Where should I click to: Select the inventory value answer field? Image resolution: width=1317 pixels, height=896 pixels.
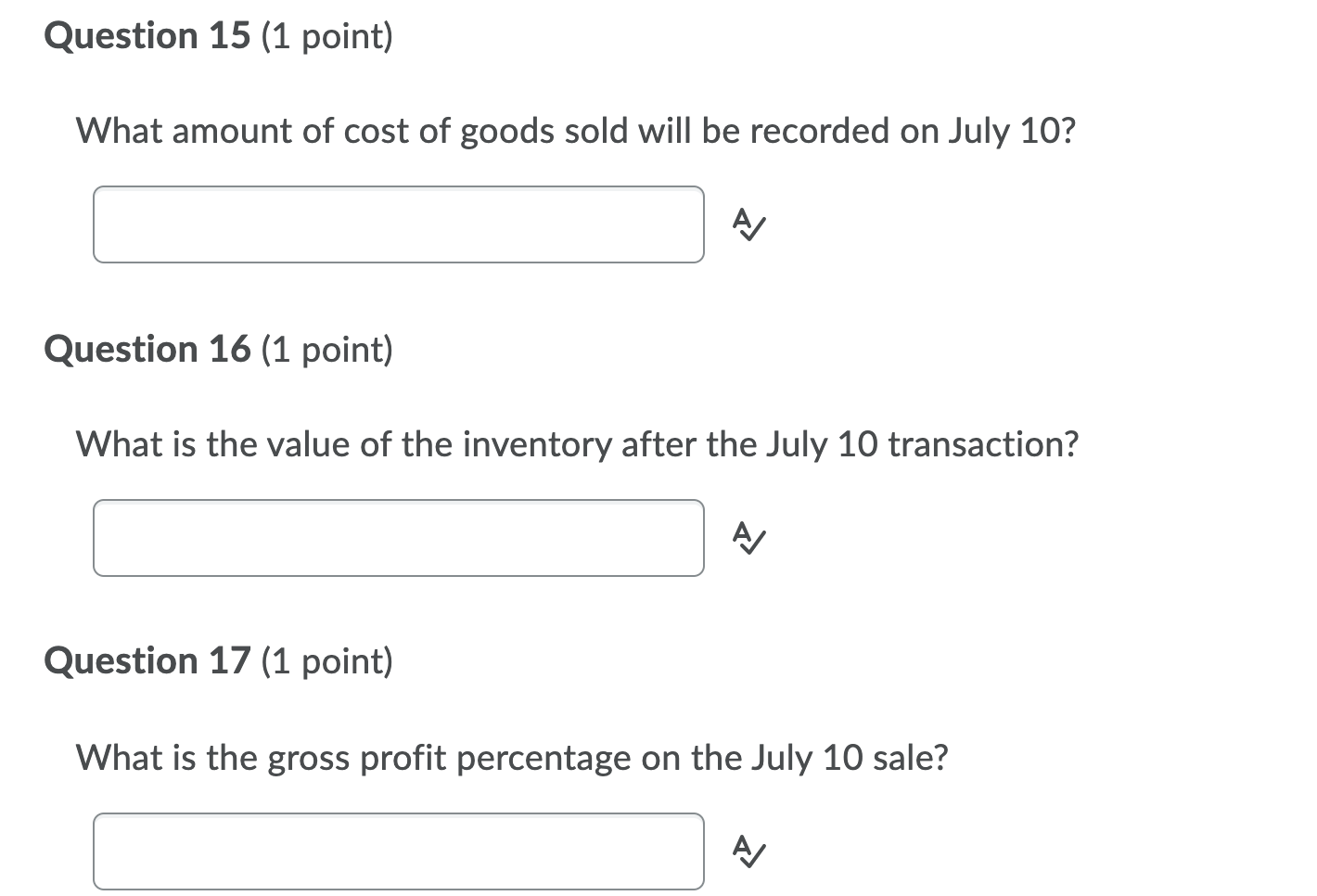pyautogui.click(x=397, y=538)
